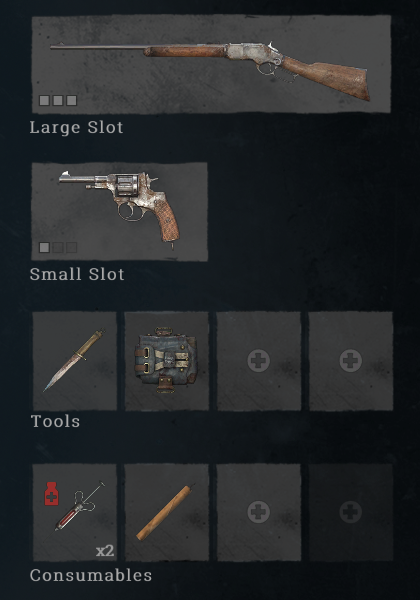Click the Tools section label
This screenshot has height=600, width=420.
(55, 421)
